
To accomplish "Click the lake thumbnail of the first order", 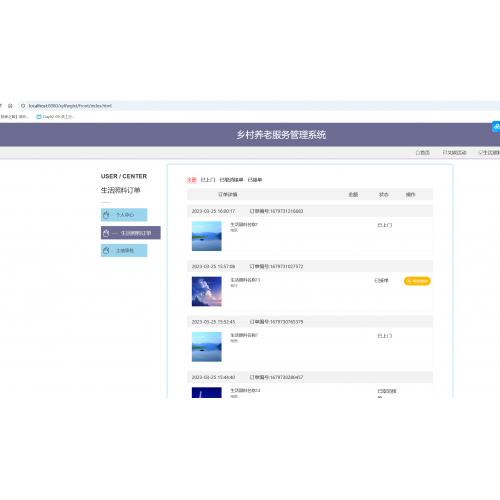I will [x=207, y=236].
